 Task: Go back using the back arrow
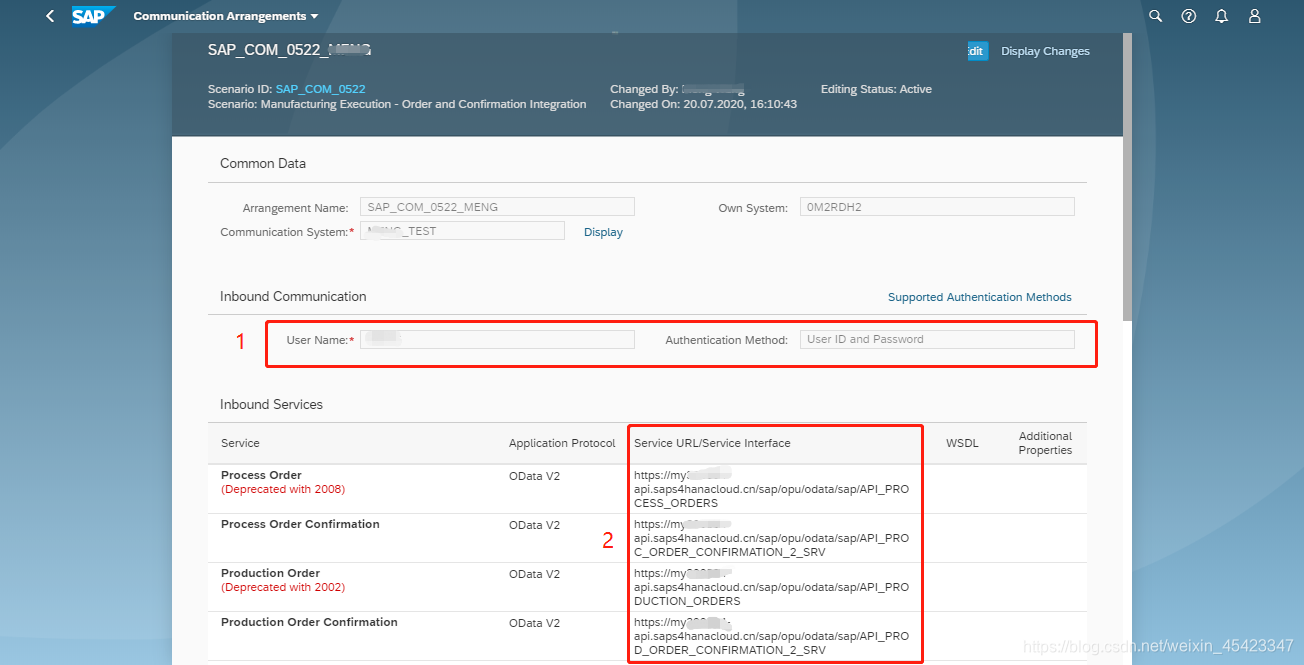[x=50, y=16]
